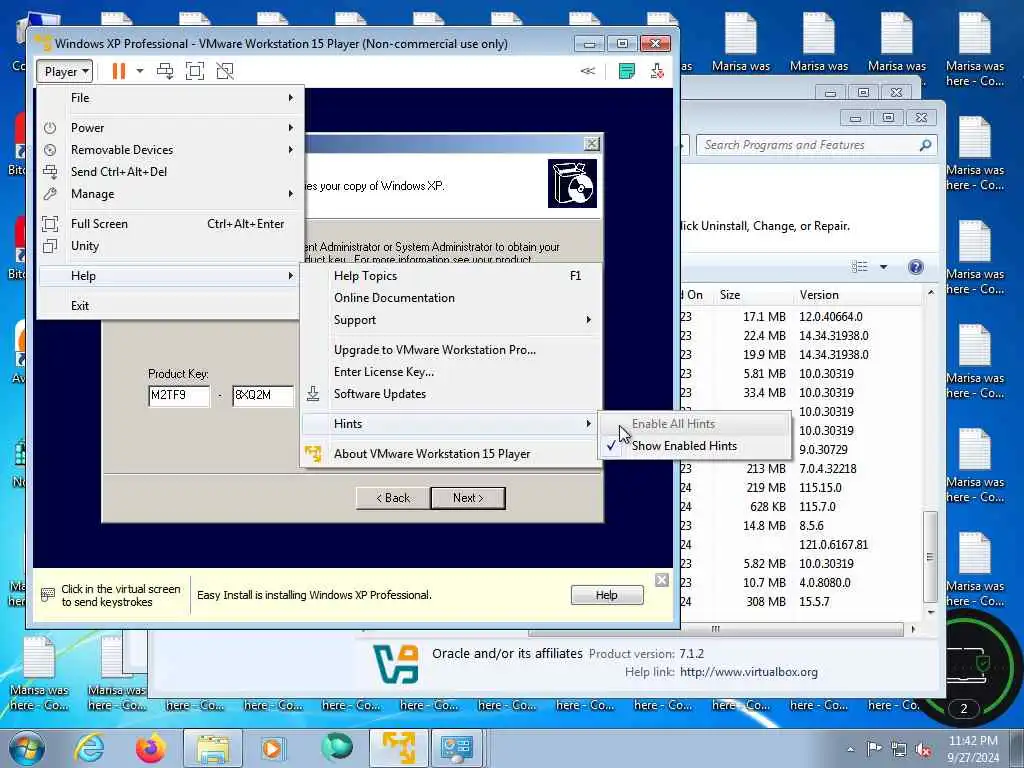Dismiss the Easy Install notification bar
The height and width of the screenshot is (768, 1024).
coord(662,580)
